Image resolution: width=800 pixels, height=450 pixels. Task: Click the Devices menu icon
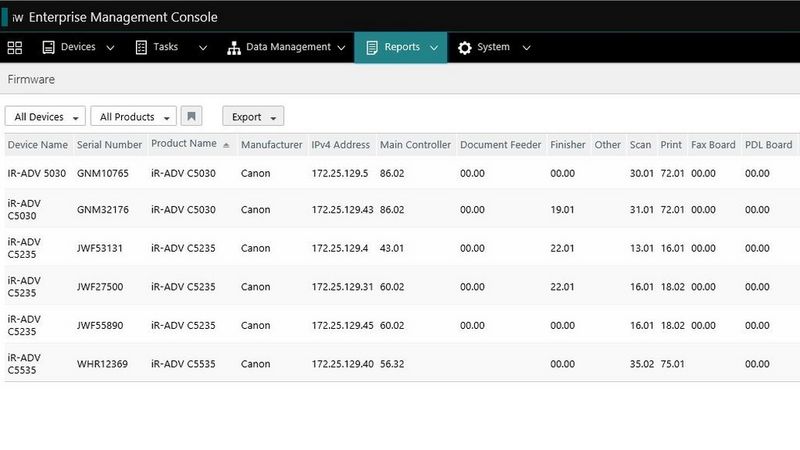pyautogui.click(x=48, y=47)
